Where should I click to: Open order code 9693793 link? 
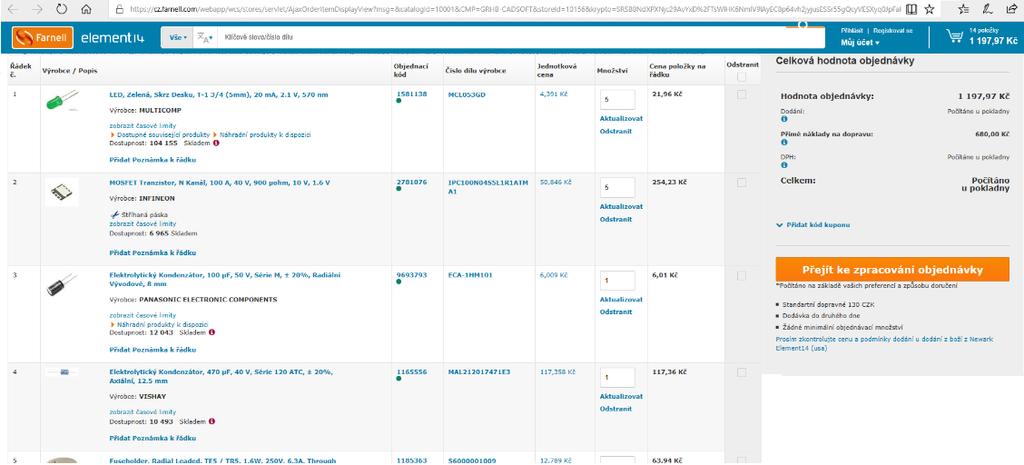point(411,275)
